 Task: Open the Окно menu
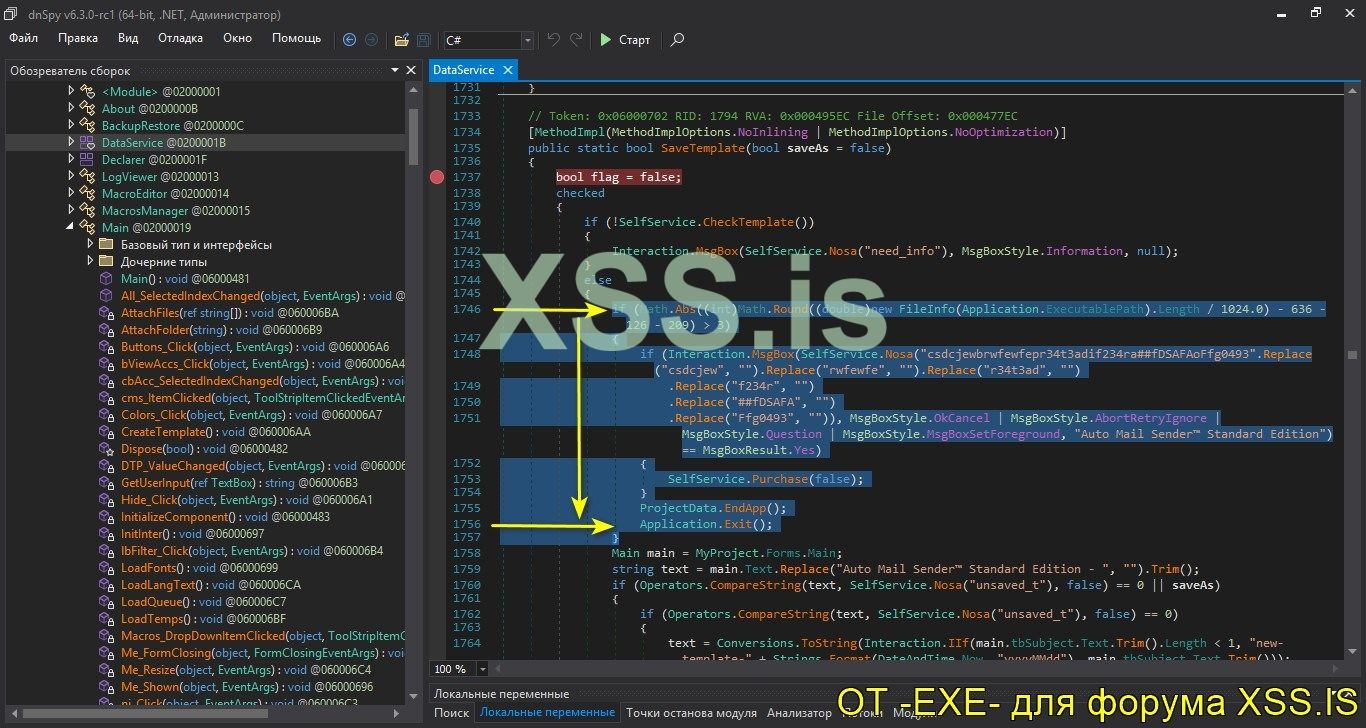237,38
